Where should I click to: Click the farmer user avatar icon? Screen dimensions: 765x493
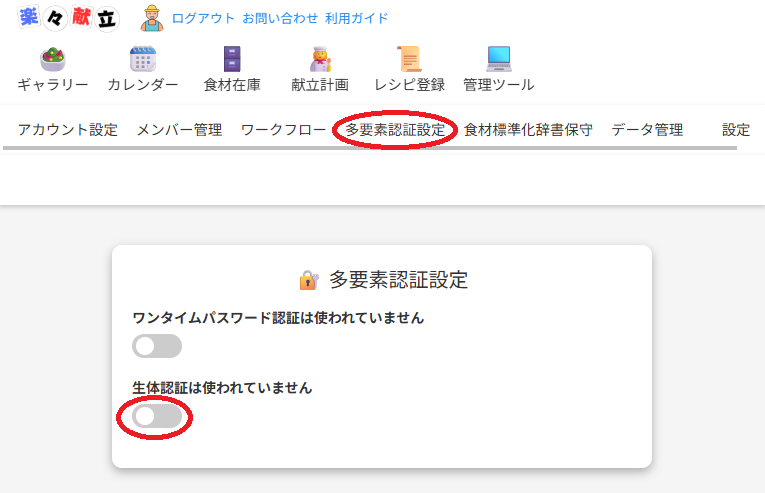pyautogui.click(x=152, y=18)
